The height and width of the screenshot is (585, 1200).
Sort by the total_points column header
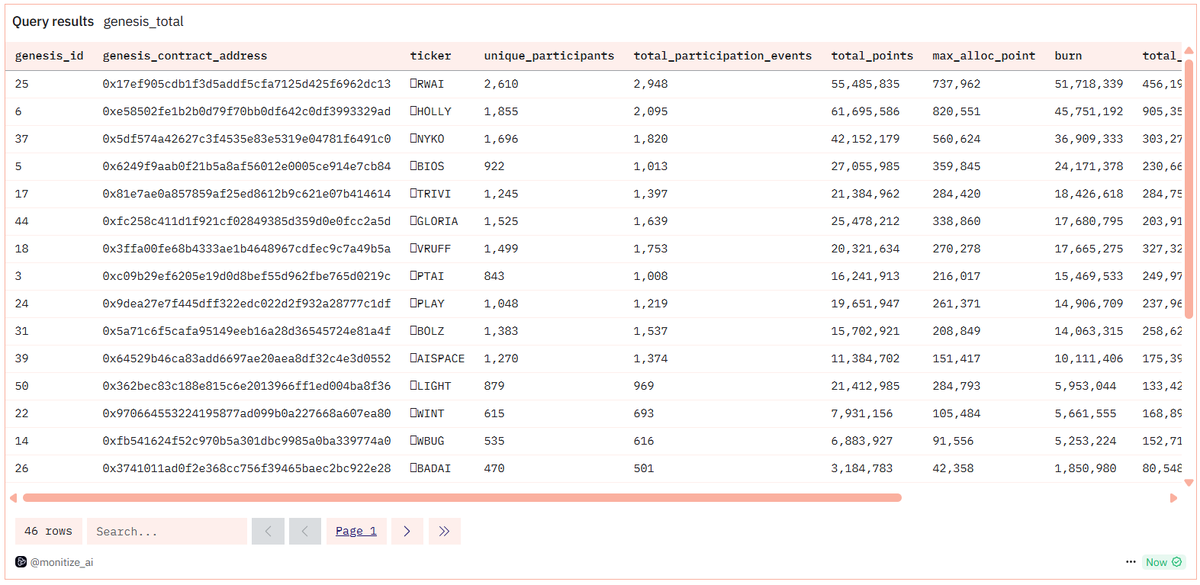coord(871,56)
